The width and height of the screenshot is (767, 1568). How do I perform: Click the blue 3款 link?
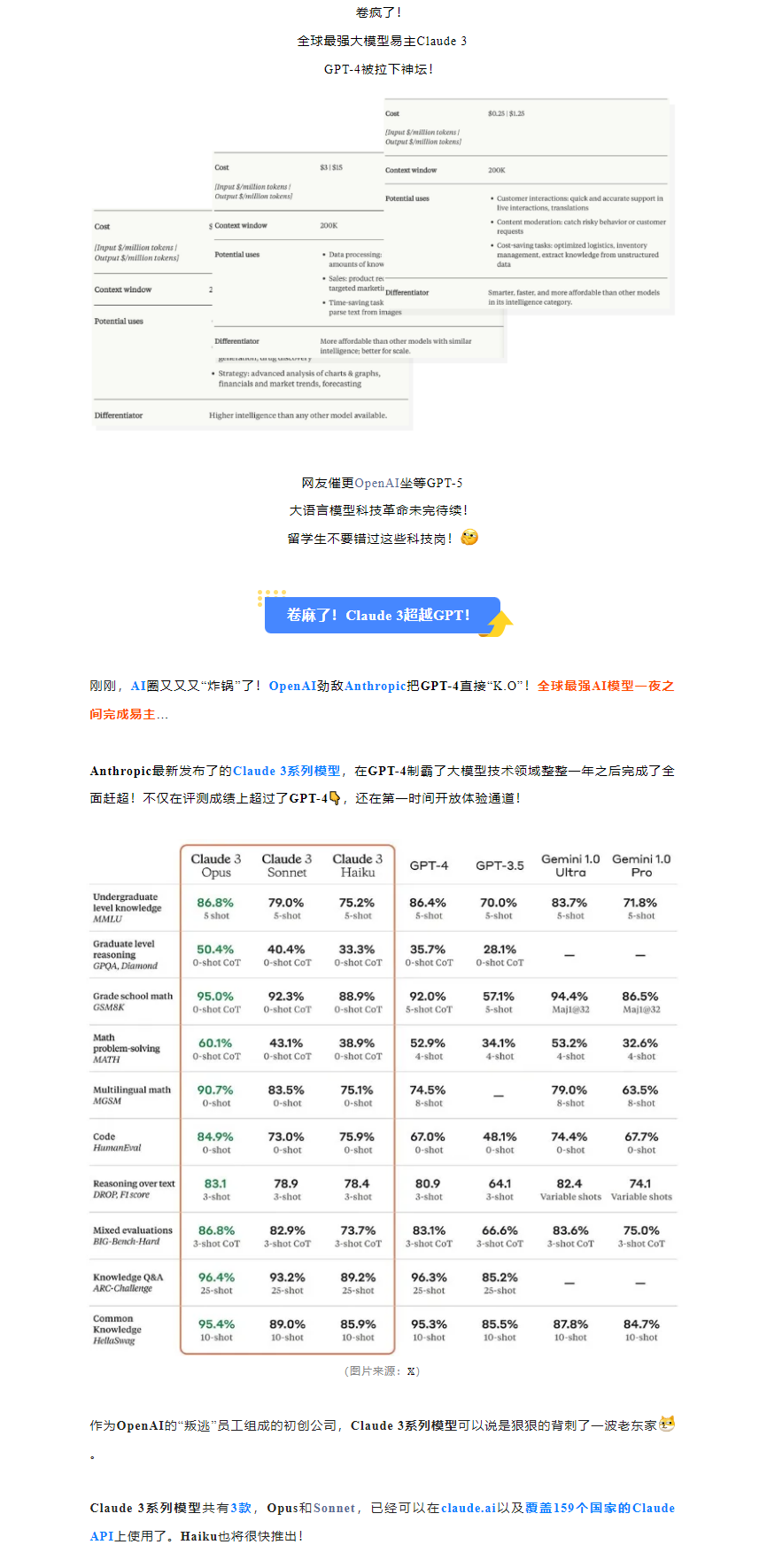click(241, 1508)
